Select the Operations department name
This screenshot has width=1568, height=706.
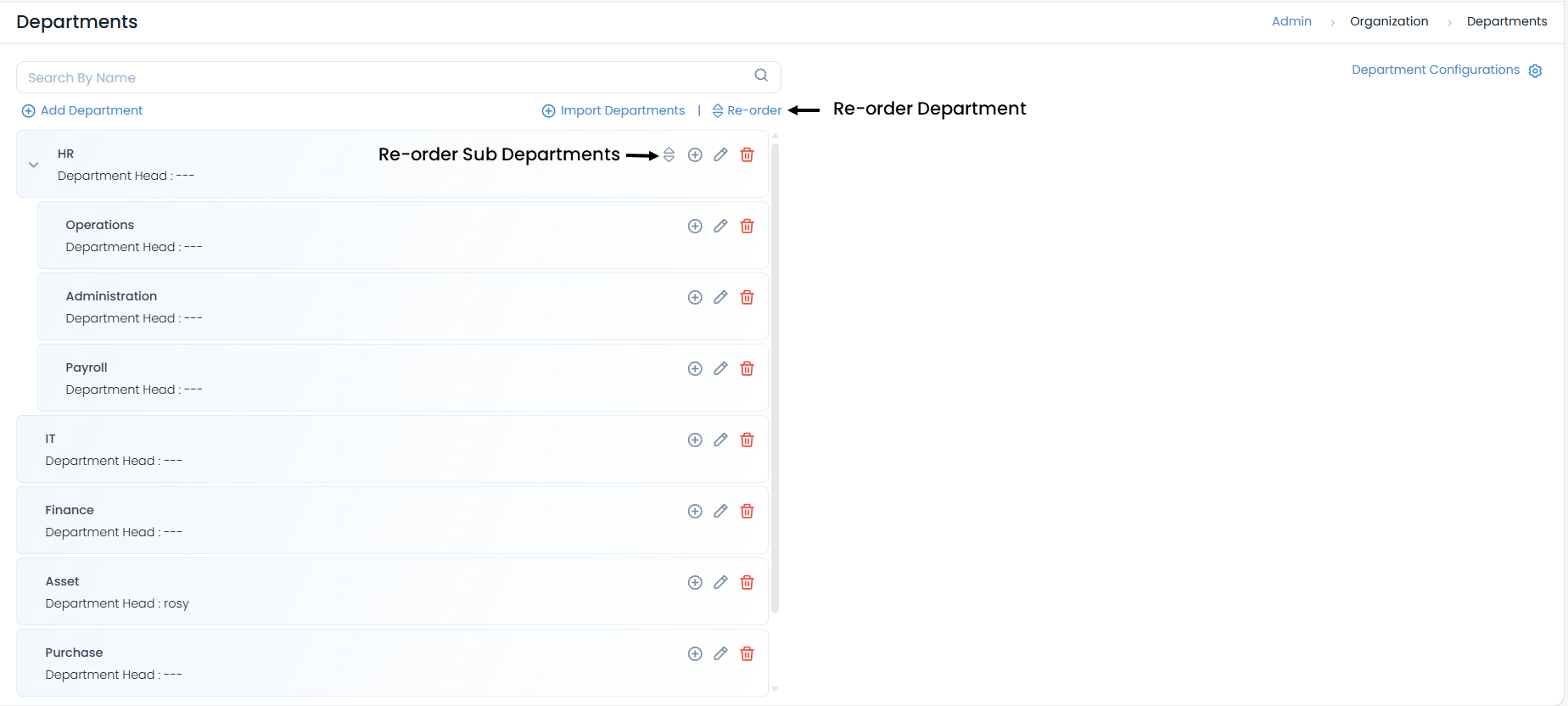pyautogui.click(x=100, y=225)
